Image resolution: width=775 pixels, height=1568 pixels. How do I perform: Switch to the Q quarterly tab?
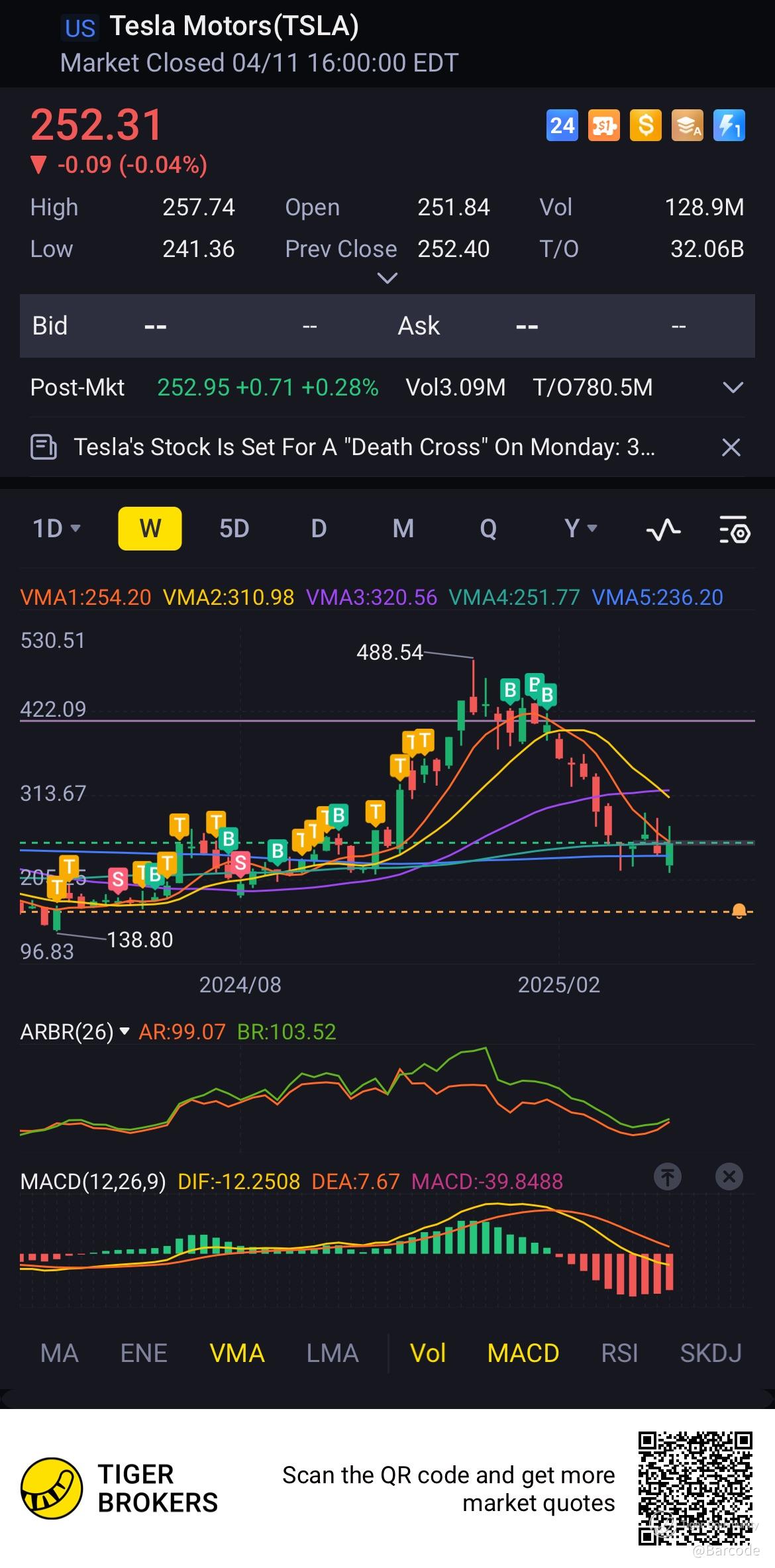(488, 529)
